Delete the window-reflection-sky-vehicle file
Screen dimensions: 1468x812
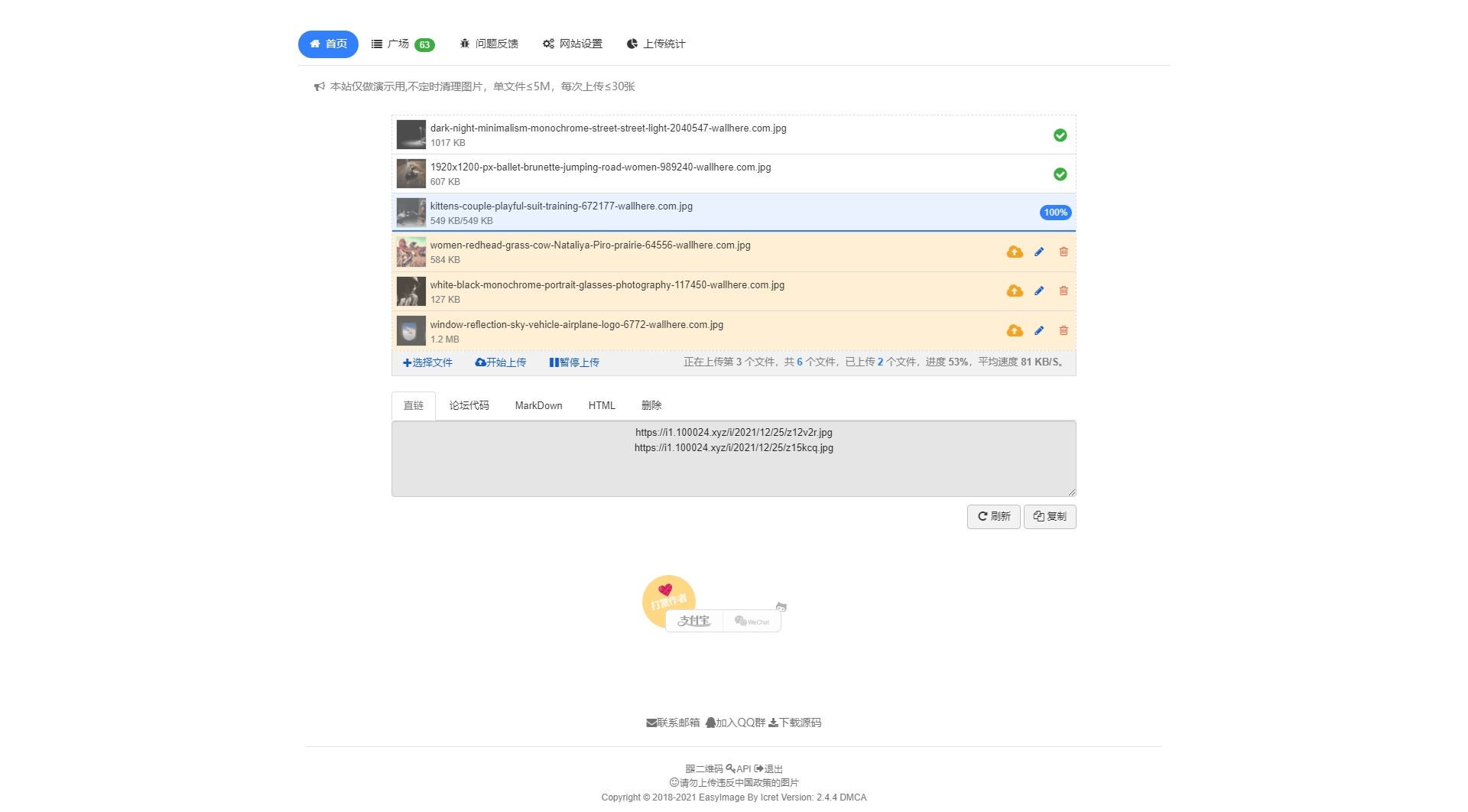tap(1064, 330)
